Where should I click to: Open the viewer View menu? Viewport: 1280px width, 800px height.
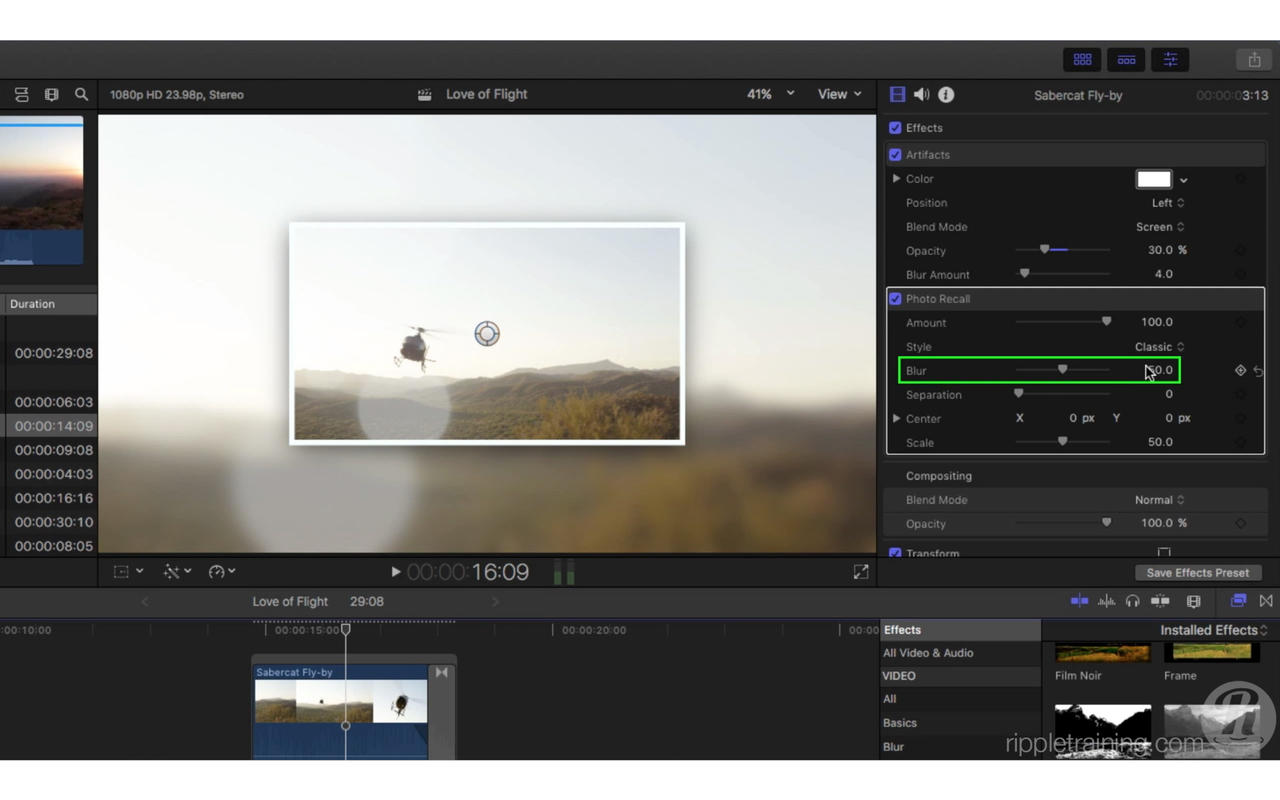(x=840, y=94)
